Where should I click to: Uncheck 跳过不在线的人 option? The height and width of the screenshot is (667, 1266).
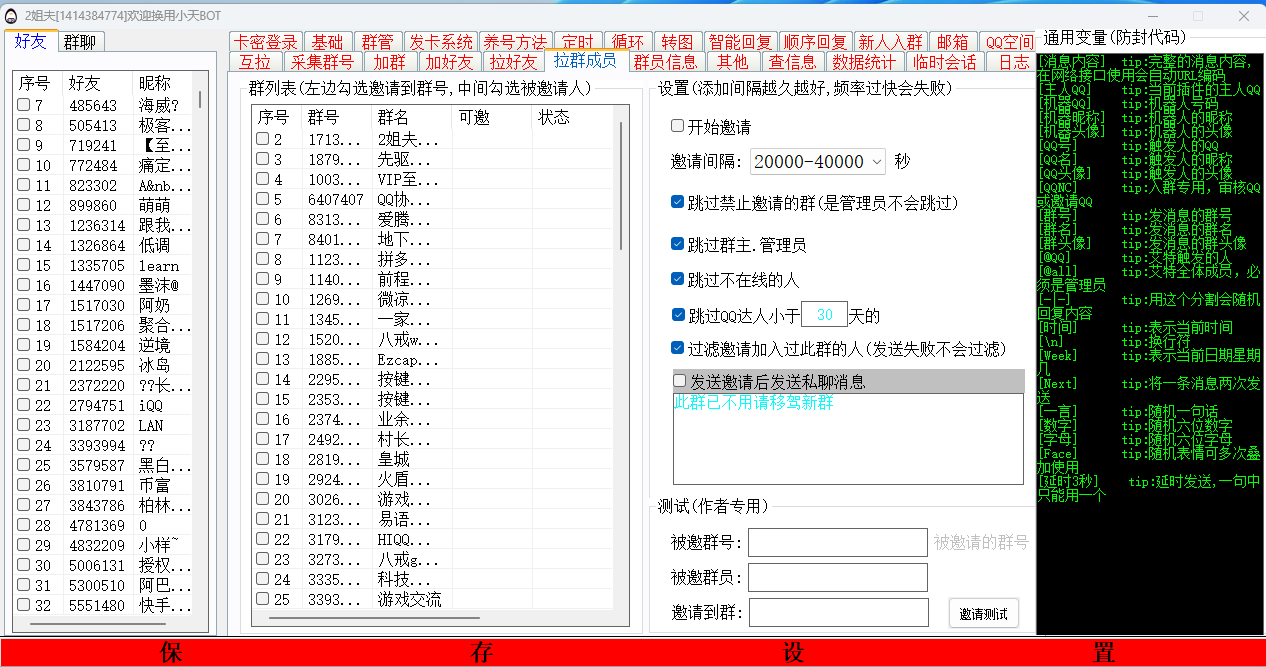click(x=678, y=280)
